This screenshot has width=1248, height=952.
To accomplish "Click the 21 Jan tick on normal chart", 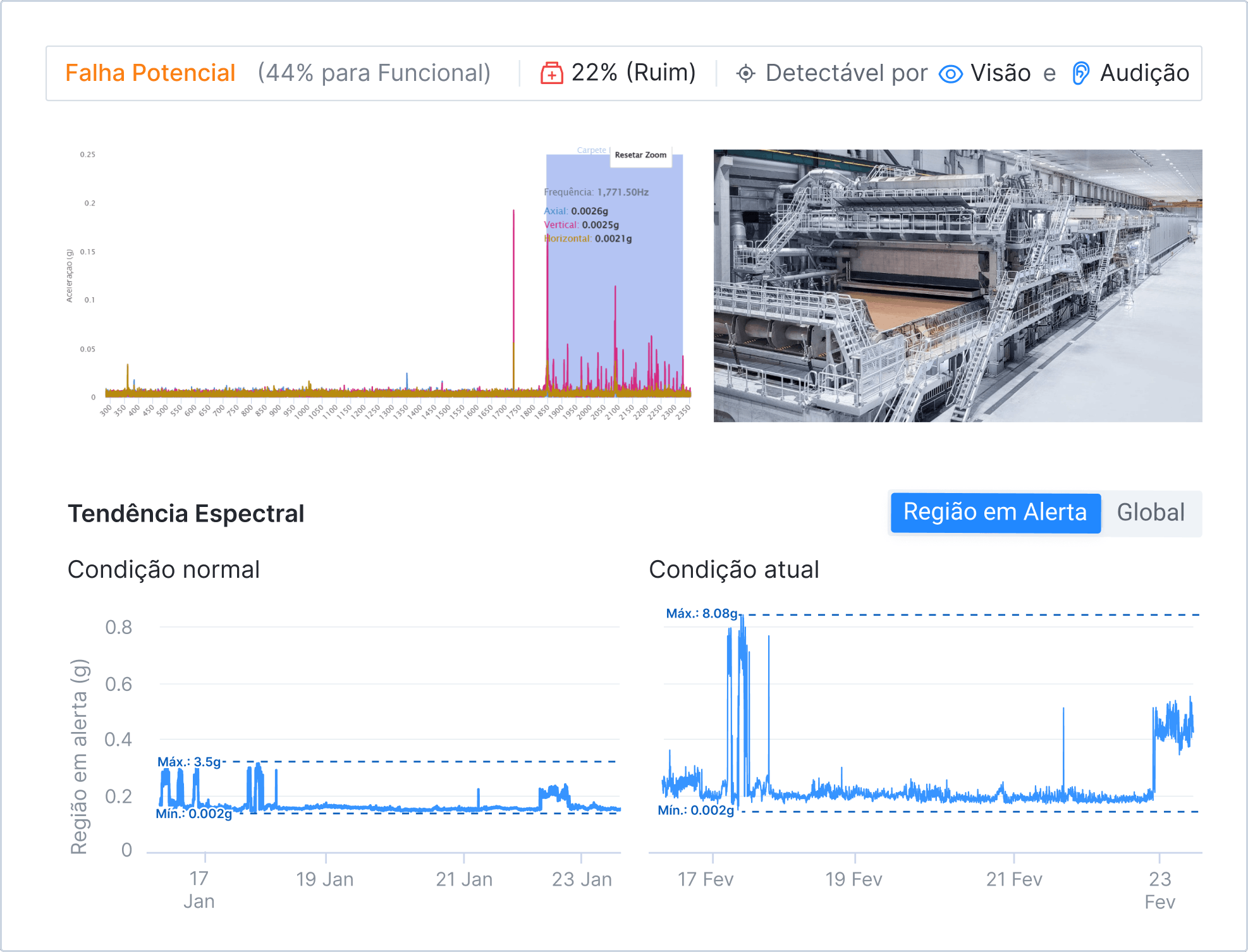I will click(x=464, y=879).
